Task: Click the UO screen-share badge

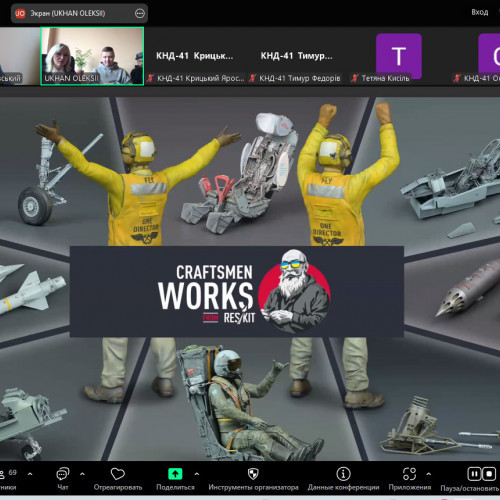Action: tap(20, 13)
